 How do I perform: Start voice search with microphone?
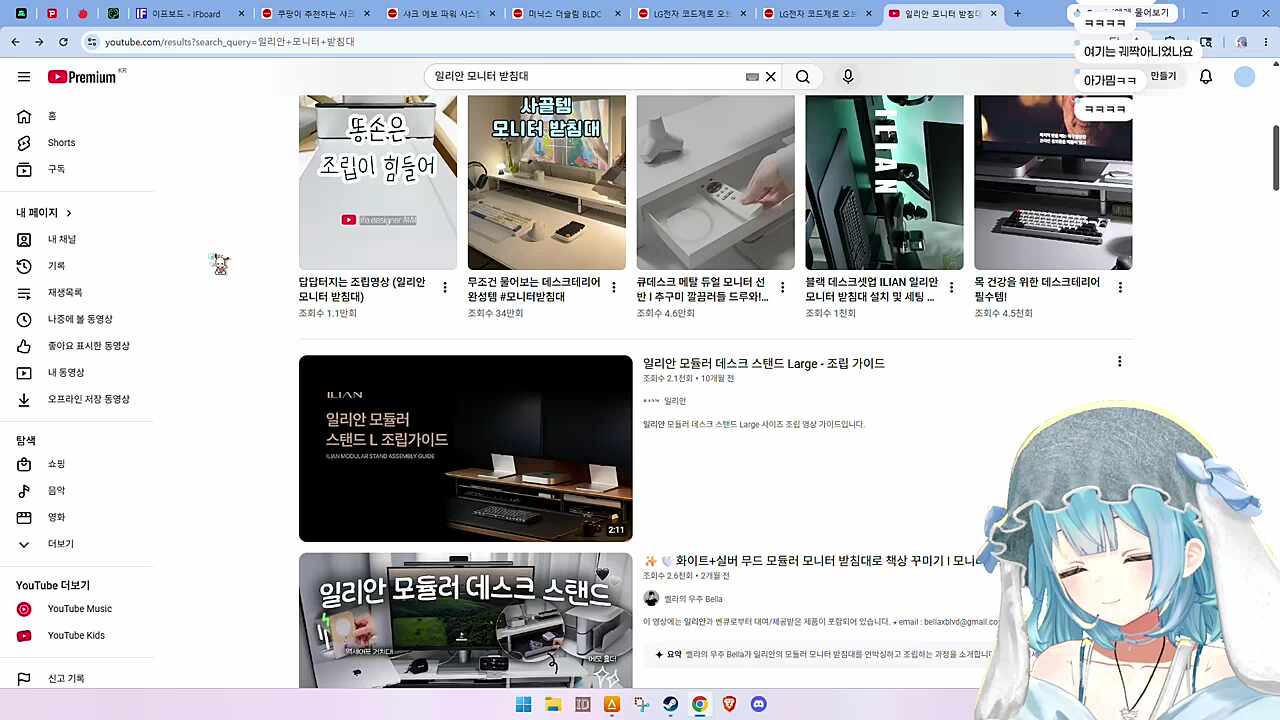tap(848, 77)
